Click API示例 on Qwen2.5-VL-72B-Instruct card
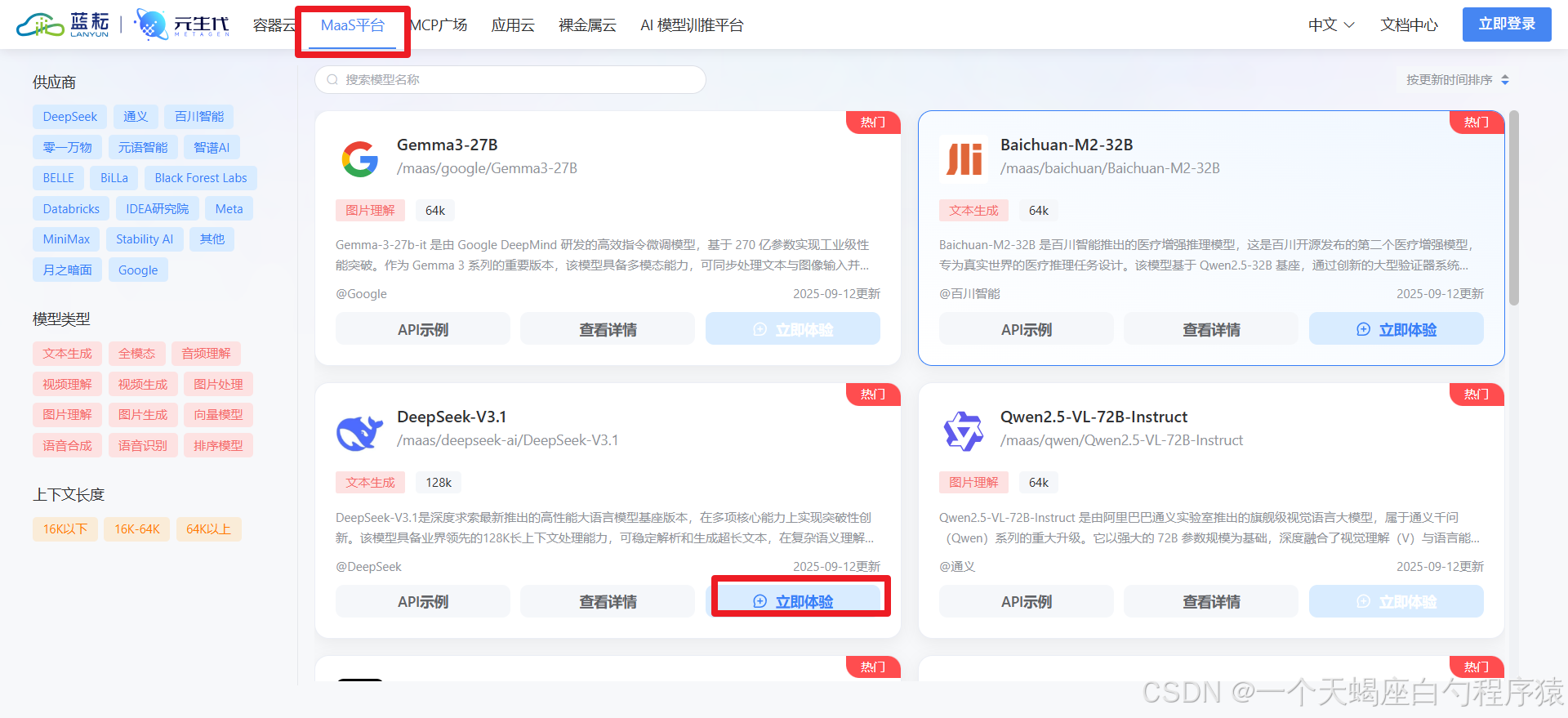Viewport: 1568px width, 718px height. tap(1027, 602)
